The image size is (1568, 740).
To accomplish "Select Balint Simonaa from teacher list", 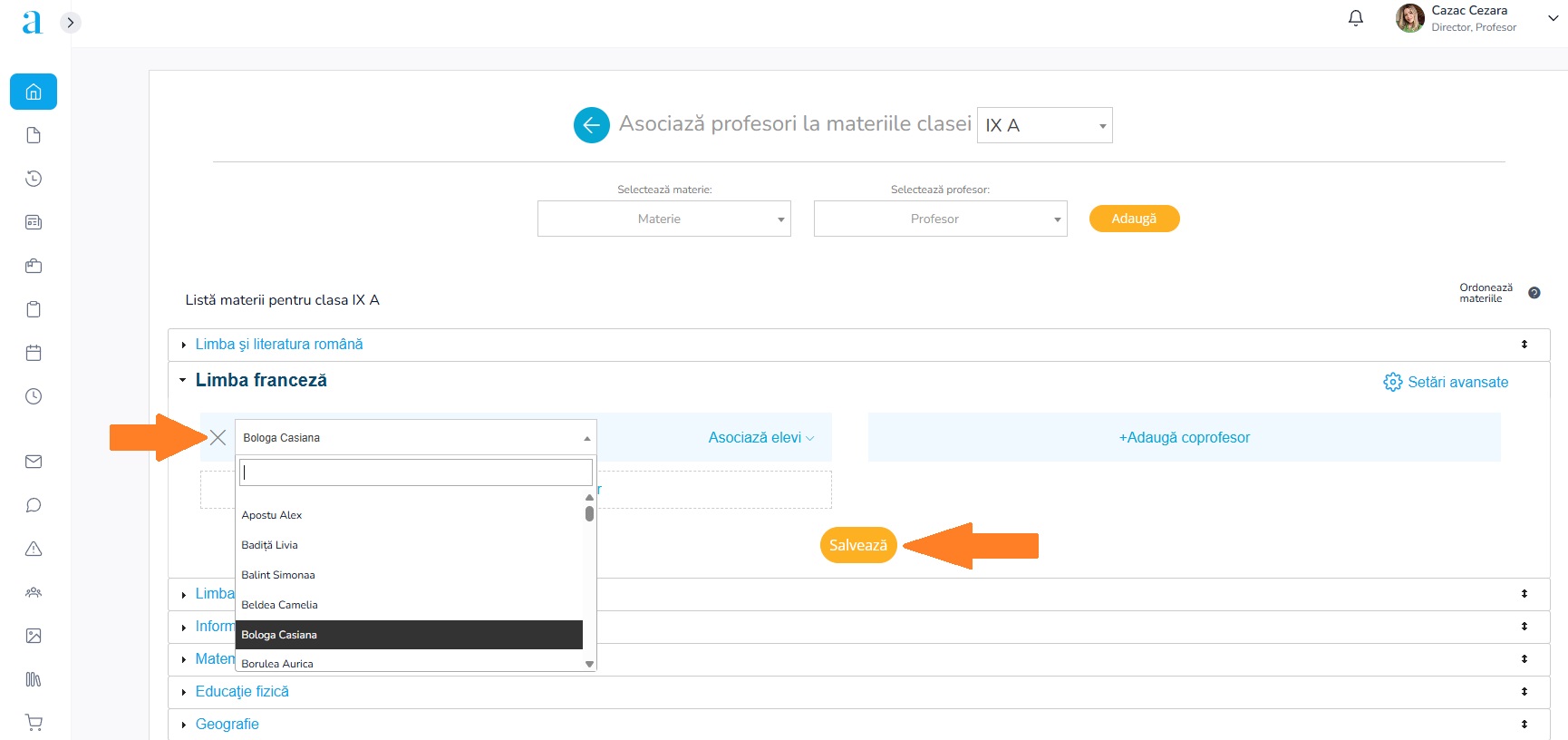I will 278,575.
